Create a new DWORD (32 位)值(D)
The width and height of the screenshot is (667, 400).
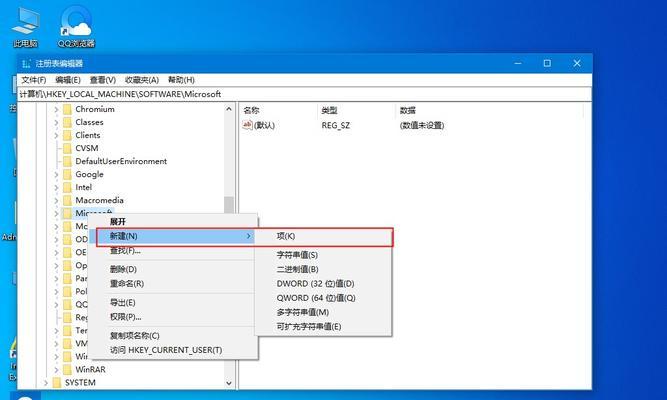pos(323,284)
